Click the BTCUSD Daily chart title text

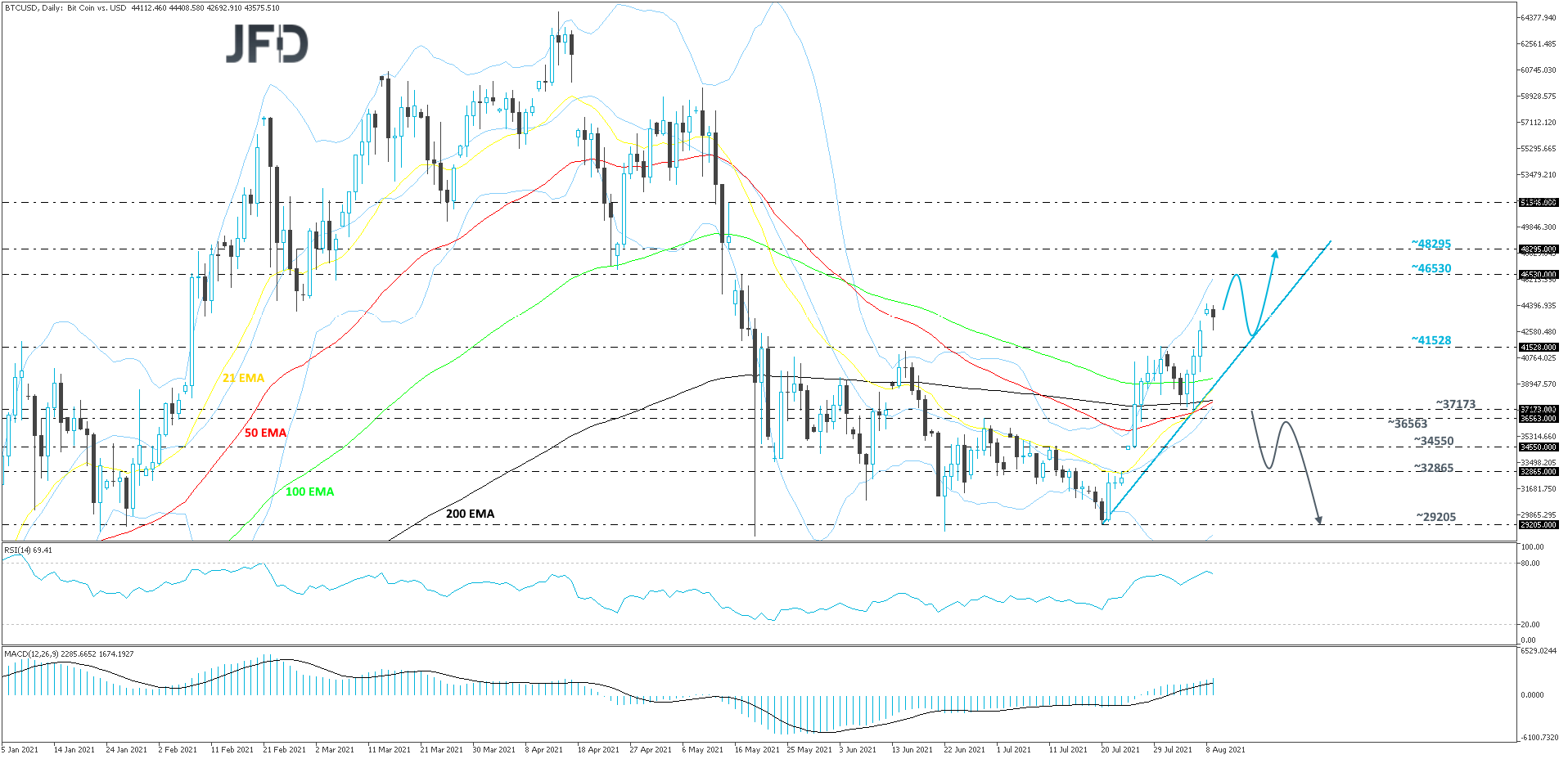pos(142,8)
